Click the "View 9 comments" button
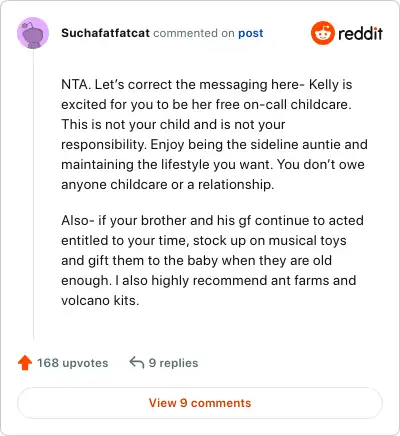The width and height of the screenshot is (400, 436). (200, 403)
